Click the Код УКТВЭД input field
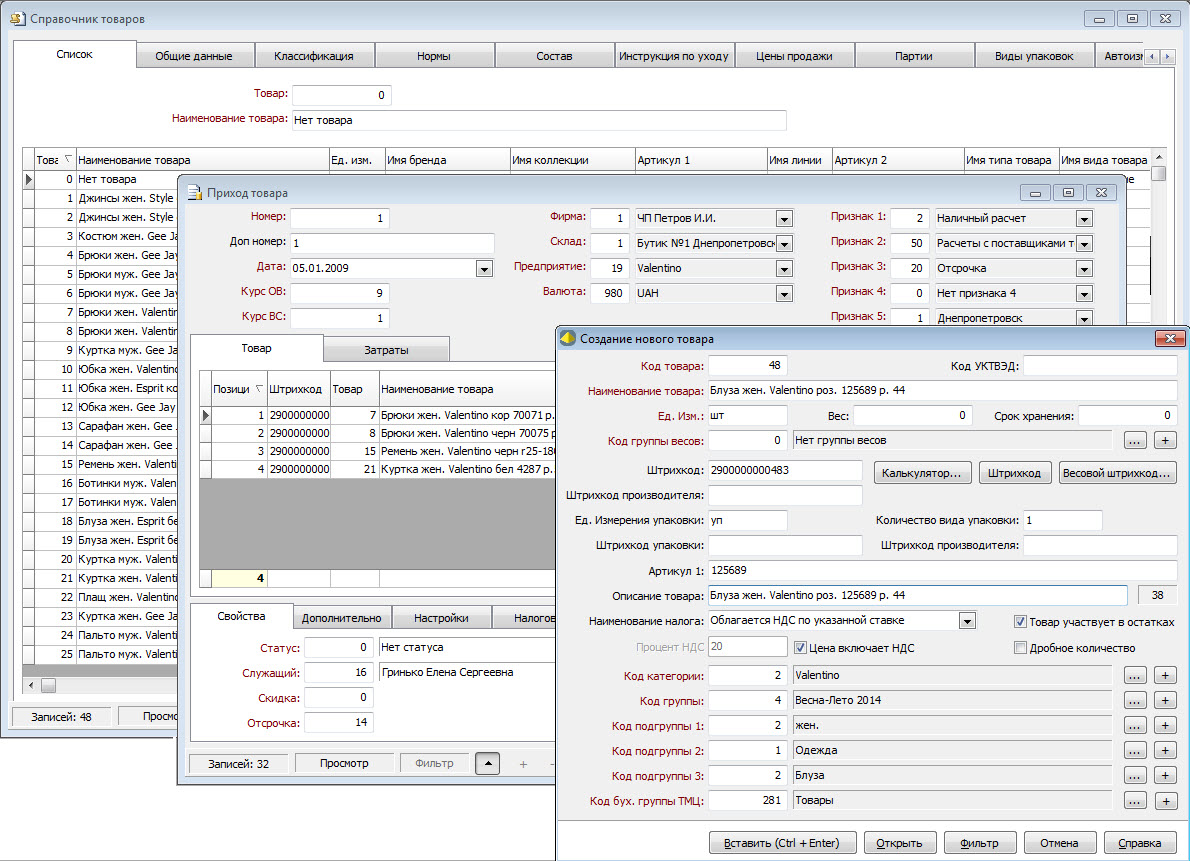1190x861 pixels. click(1099, 366)
